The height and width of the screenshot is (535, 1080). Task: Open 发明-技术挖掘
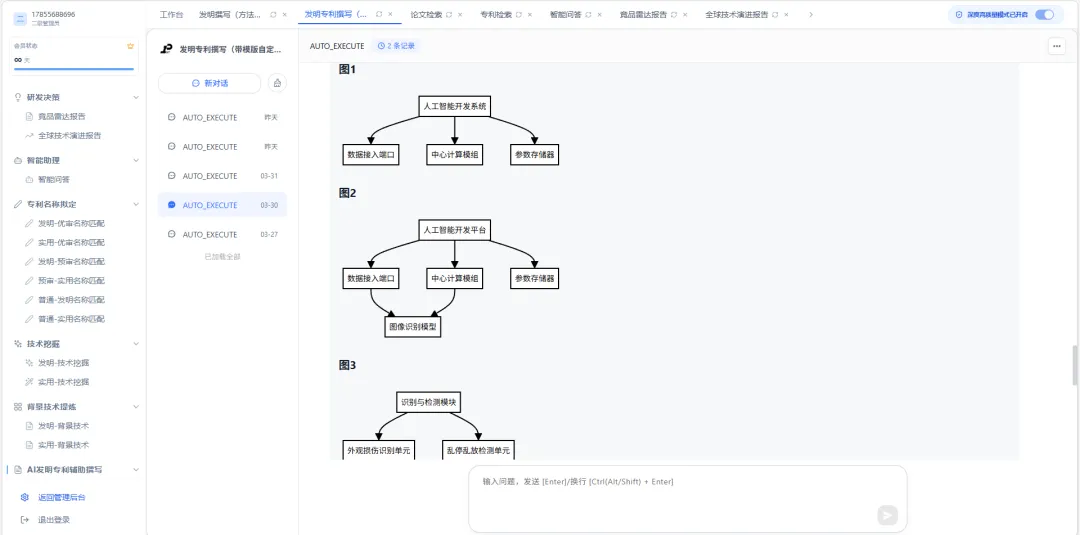tap(63, 363)
